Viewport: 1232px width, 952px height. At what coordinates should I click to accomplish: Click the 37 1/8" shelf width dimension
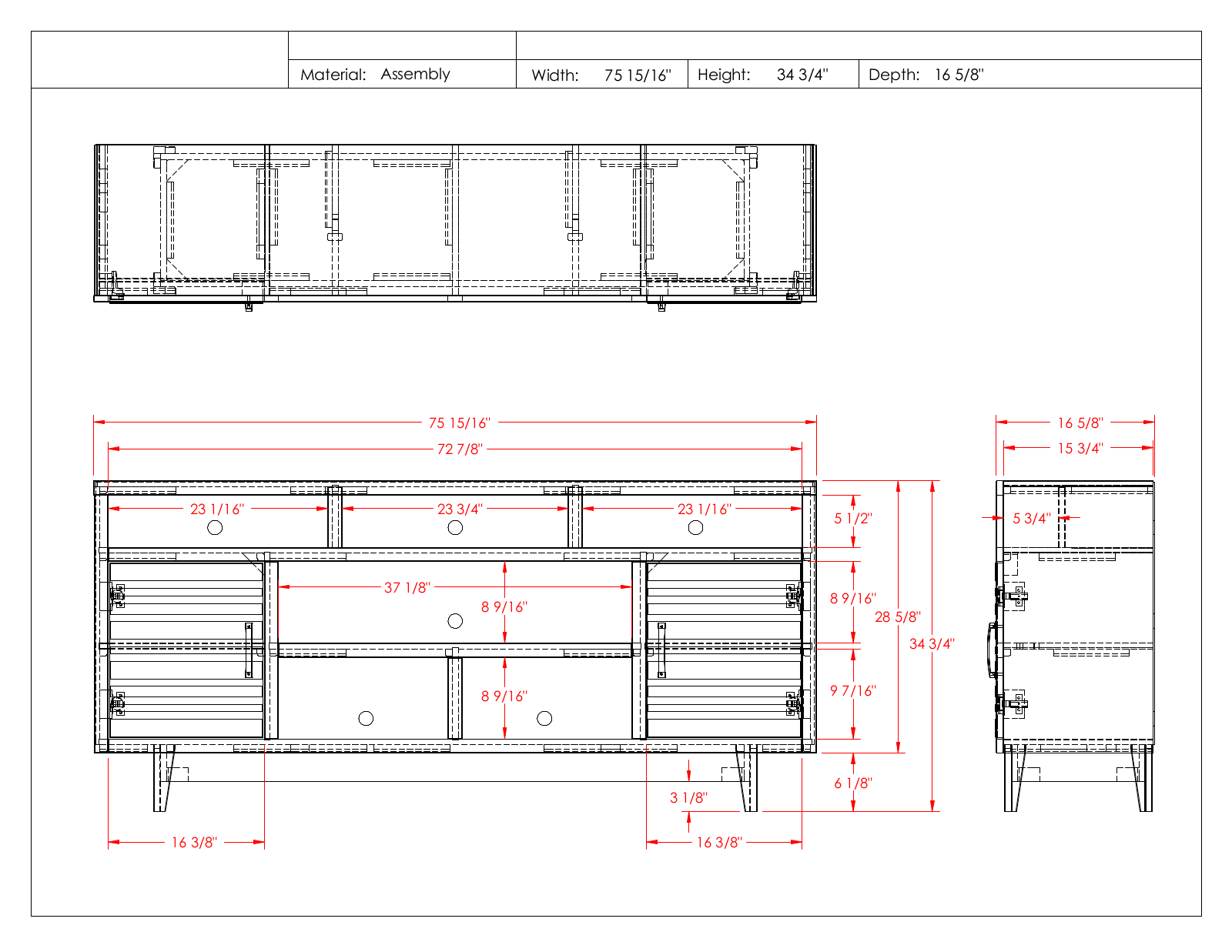[x=407, y=588]
